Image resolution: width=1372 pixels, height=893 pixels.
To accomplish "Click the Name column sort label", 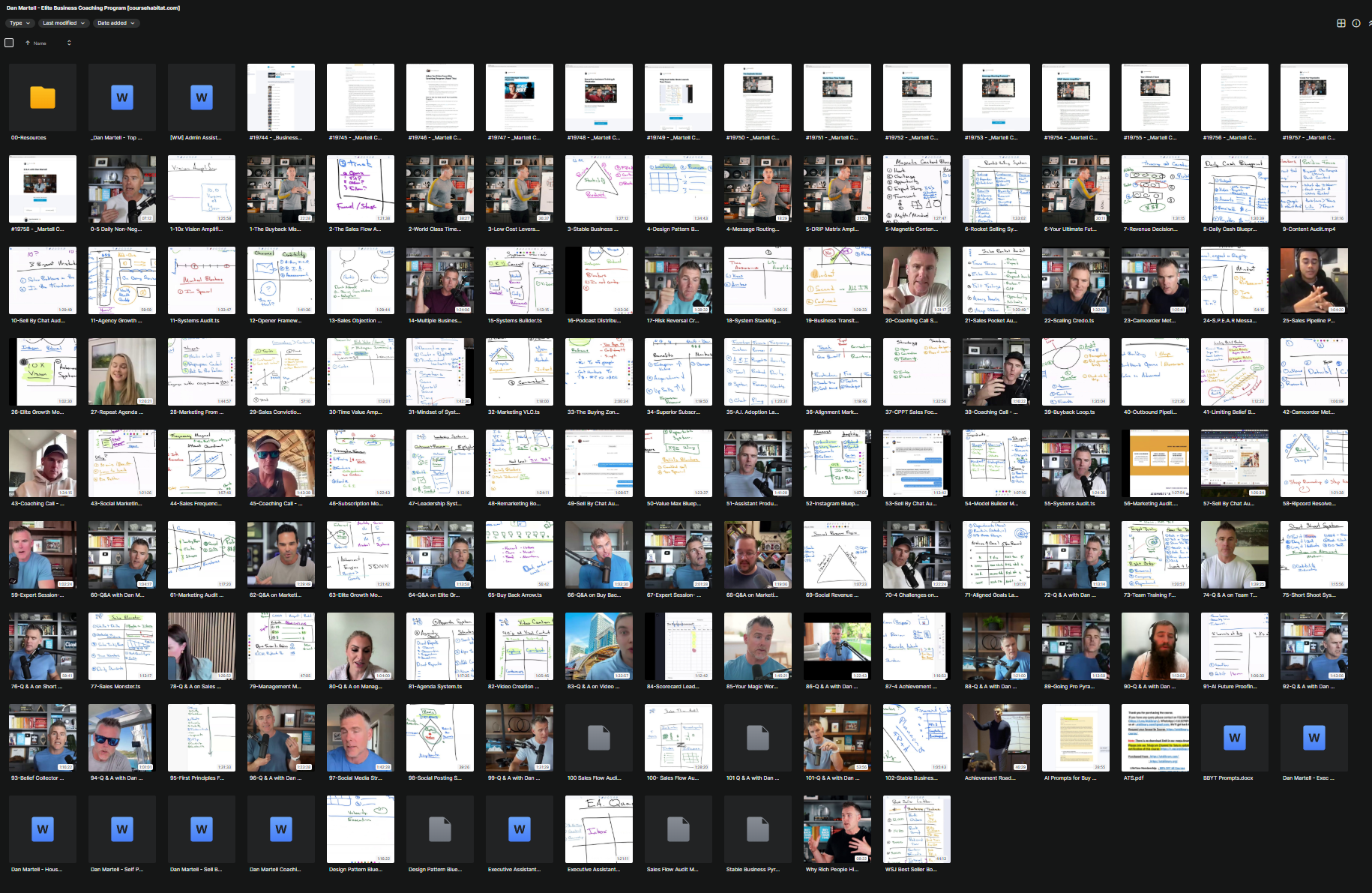I will point(40,43).
